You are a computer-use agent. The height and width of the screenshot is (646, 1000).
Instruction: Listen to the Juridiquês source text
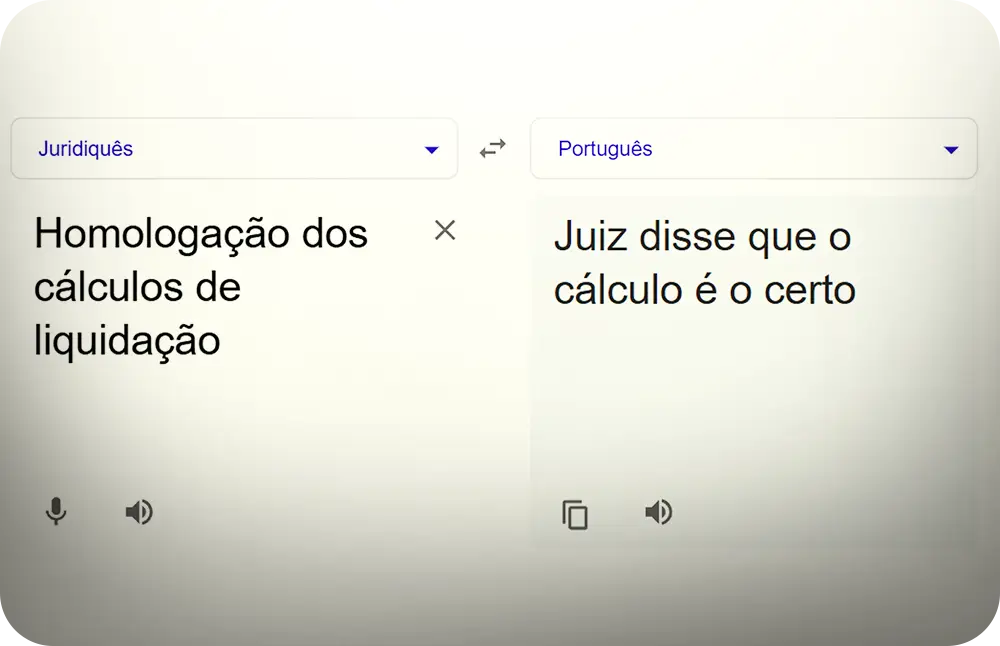(x=139, y=512)
